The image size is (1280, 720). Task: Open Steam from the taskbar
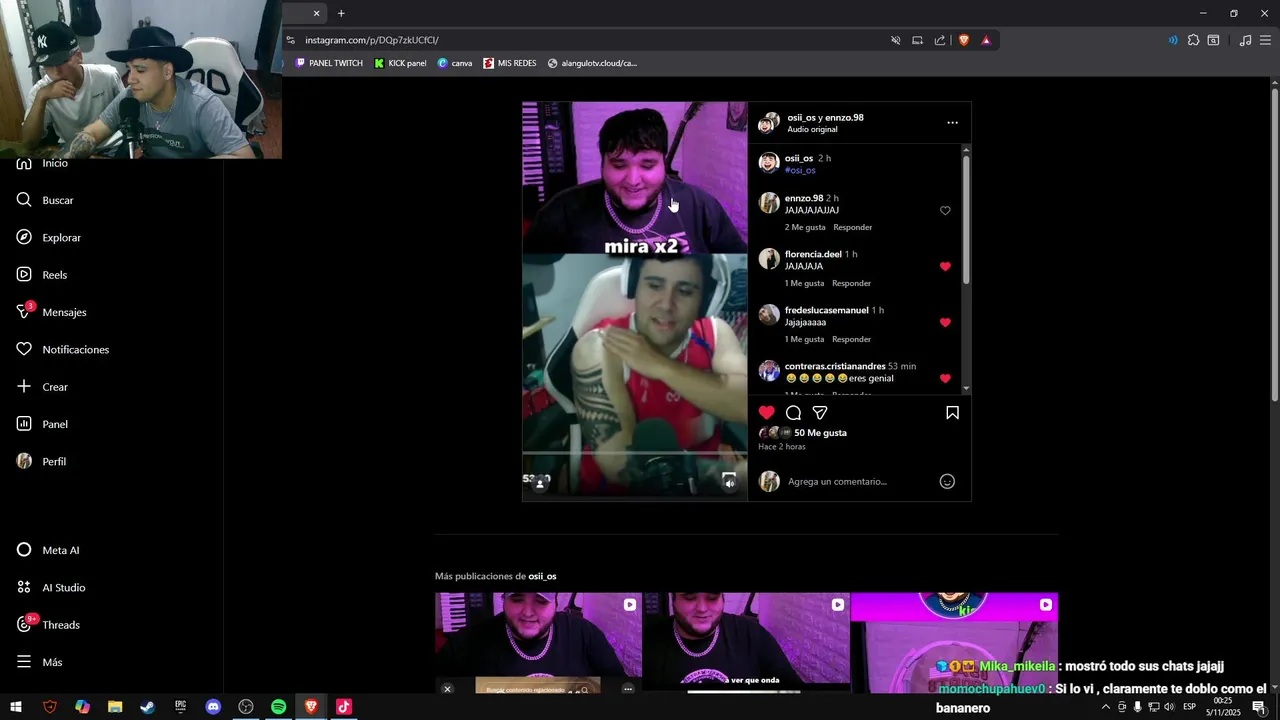(x=148, y=707)
